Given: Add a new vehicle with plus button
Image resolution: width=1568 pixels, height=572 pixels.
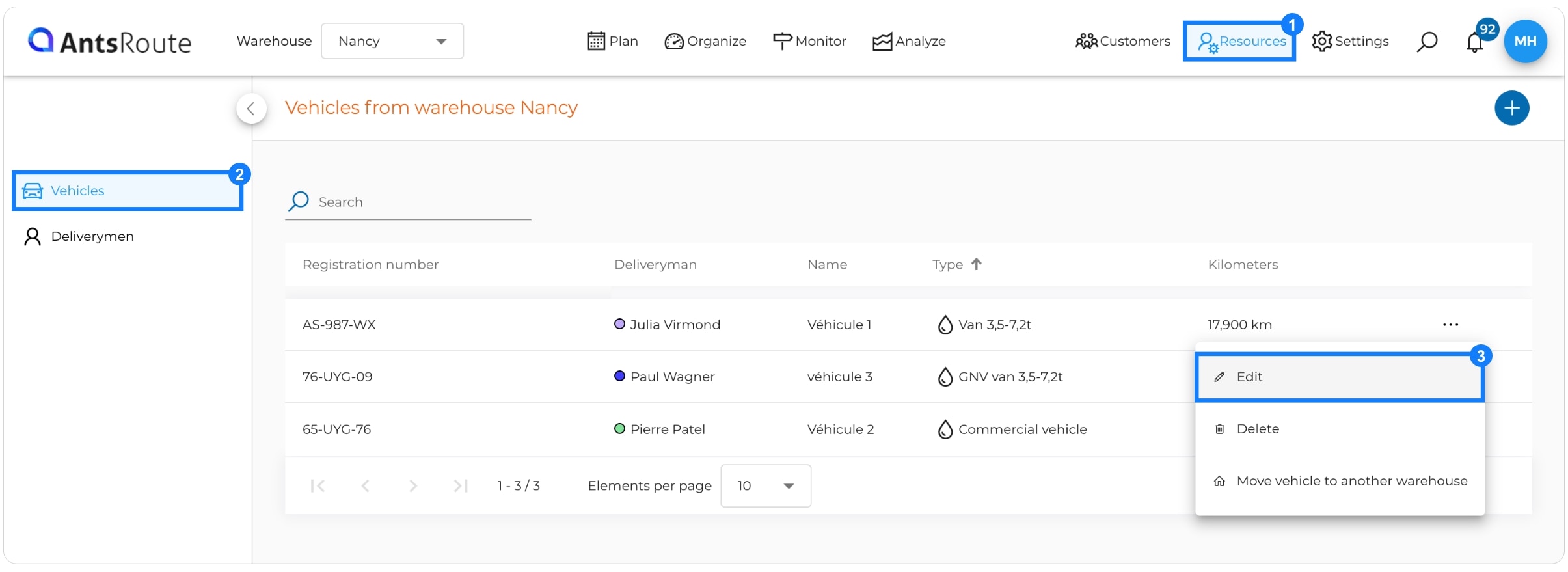Looking at the screenshot, I should point(1511,108).
